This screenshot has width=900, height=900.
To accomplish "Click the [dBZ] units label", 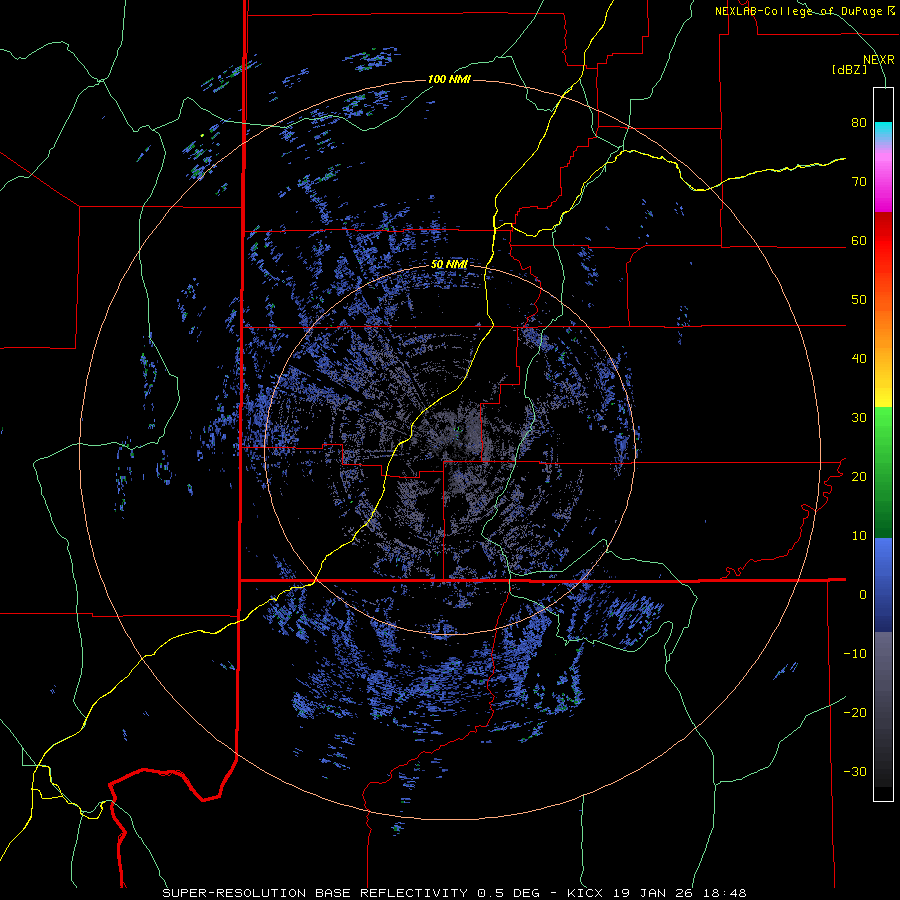I will click(849, 69).
